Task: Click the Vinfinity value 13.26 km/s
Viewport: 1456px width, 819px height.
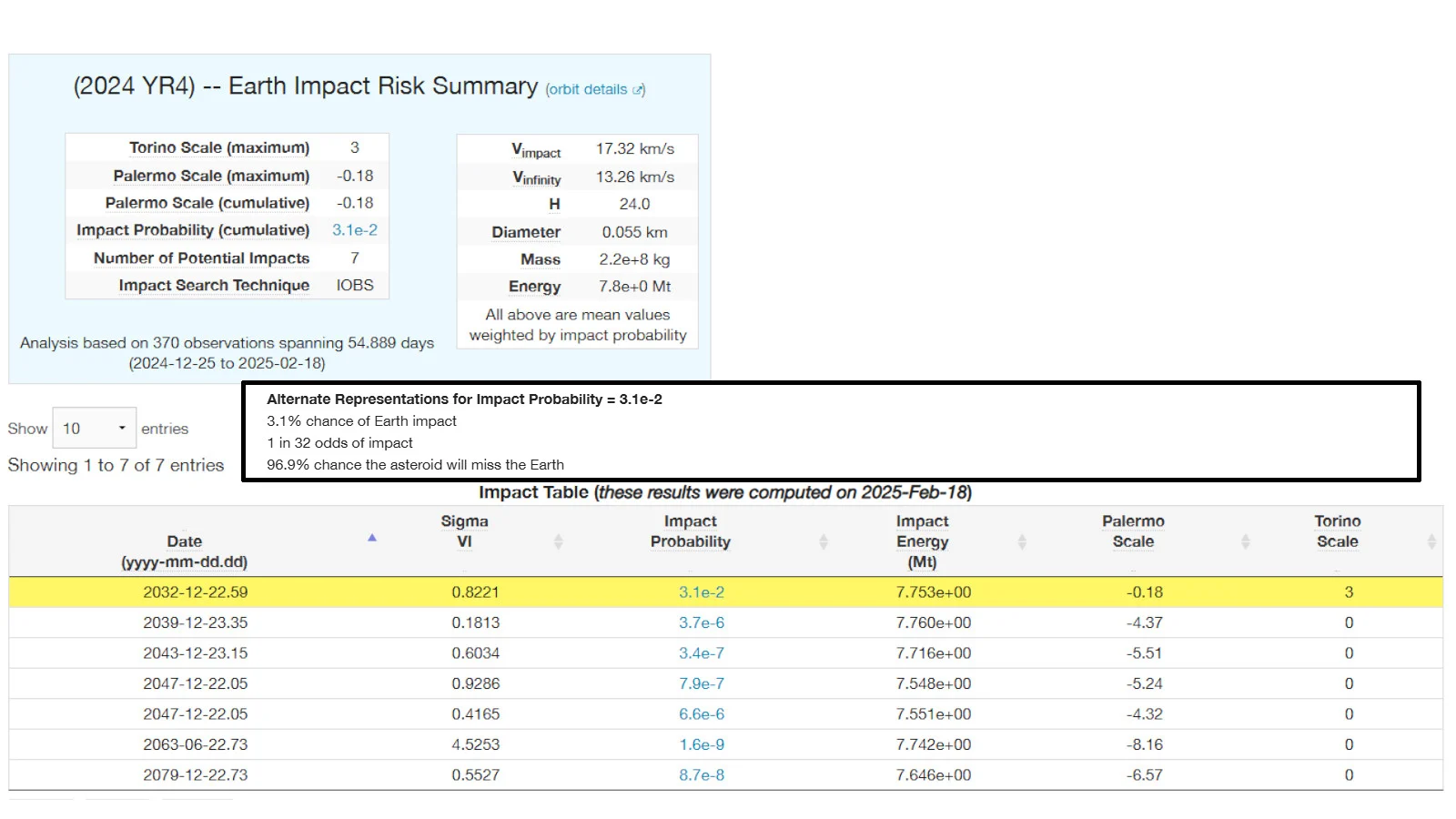Action: pyautogui.click(x=635, y=177)
